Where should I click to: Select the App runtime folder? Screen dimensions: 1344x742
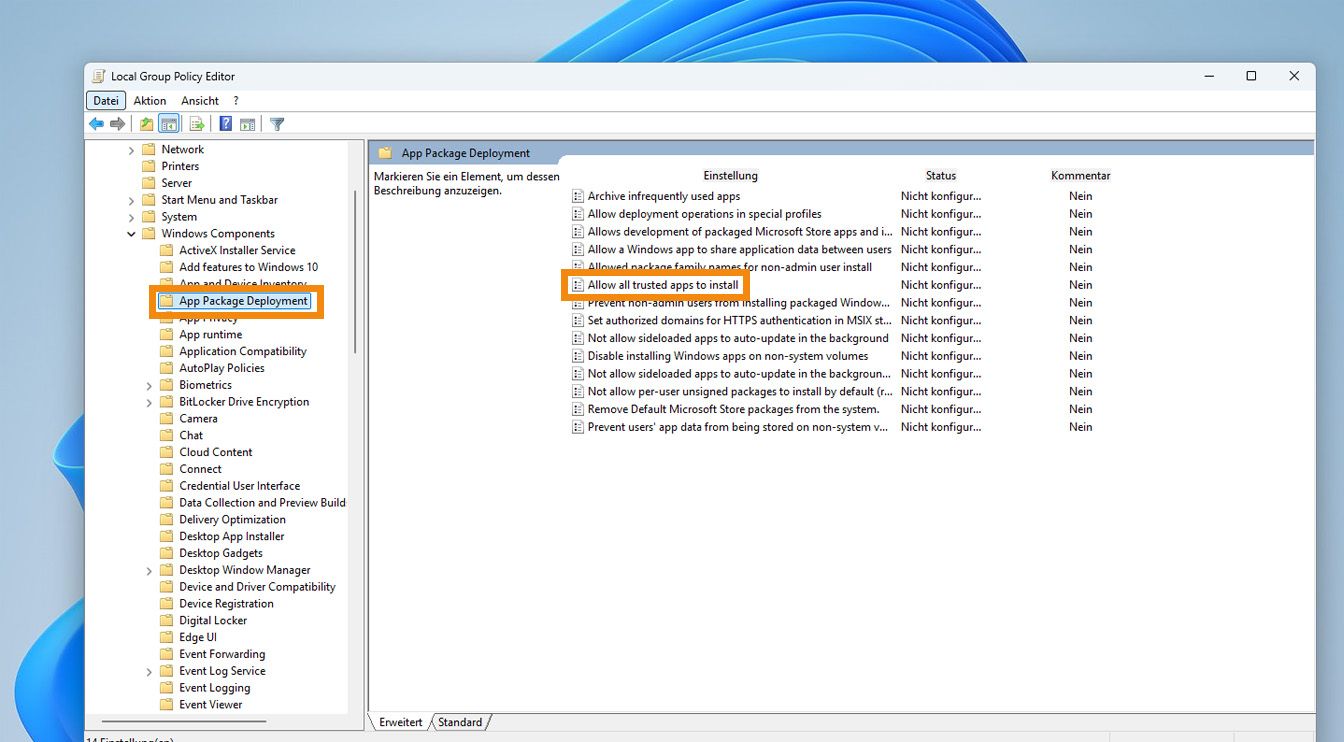click(211, 334)
